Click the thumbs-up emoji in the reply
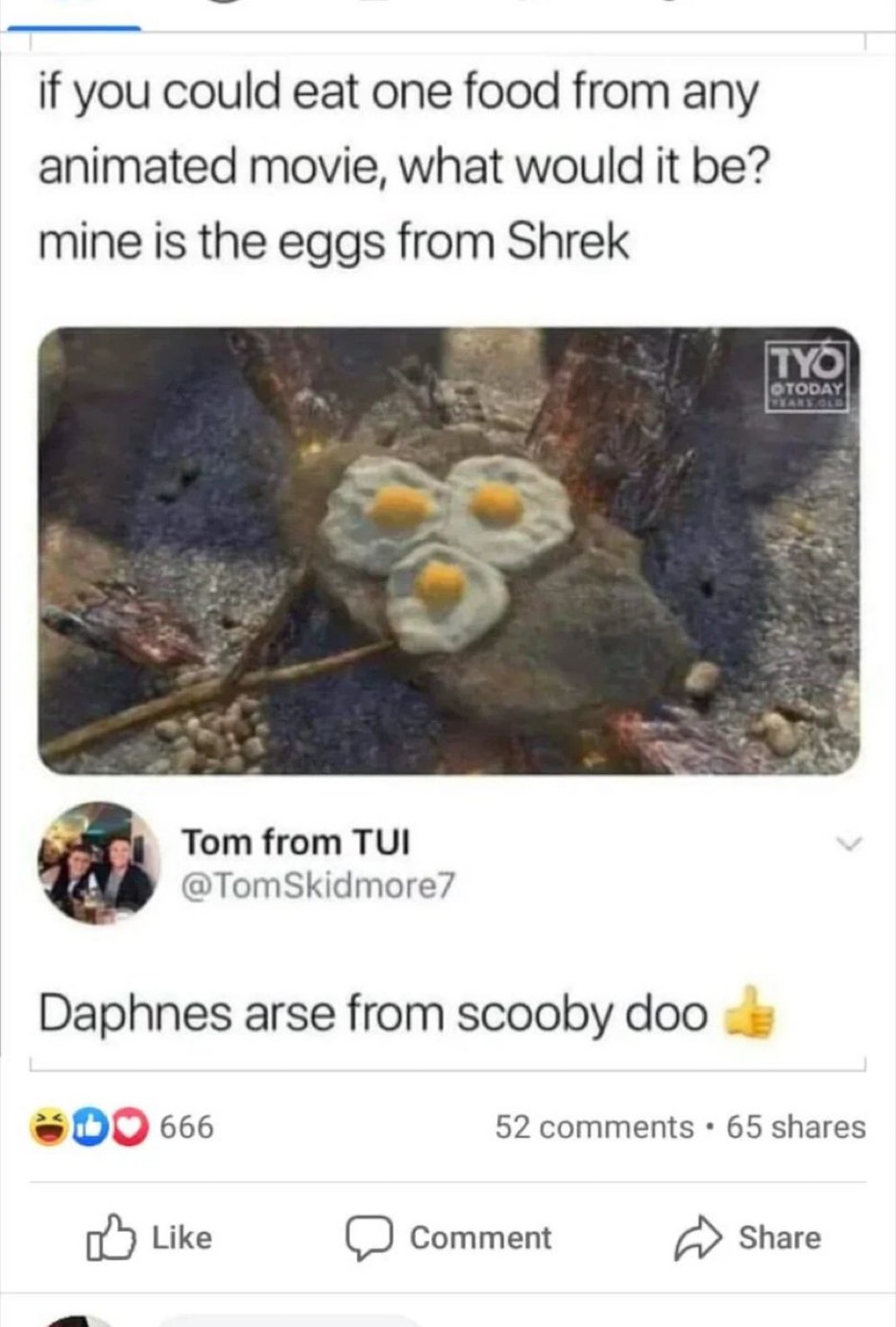 click(749, 1014)
